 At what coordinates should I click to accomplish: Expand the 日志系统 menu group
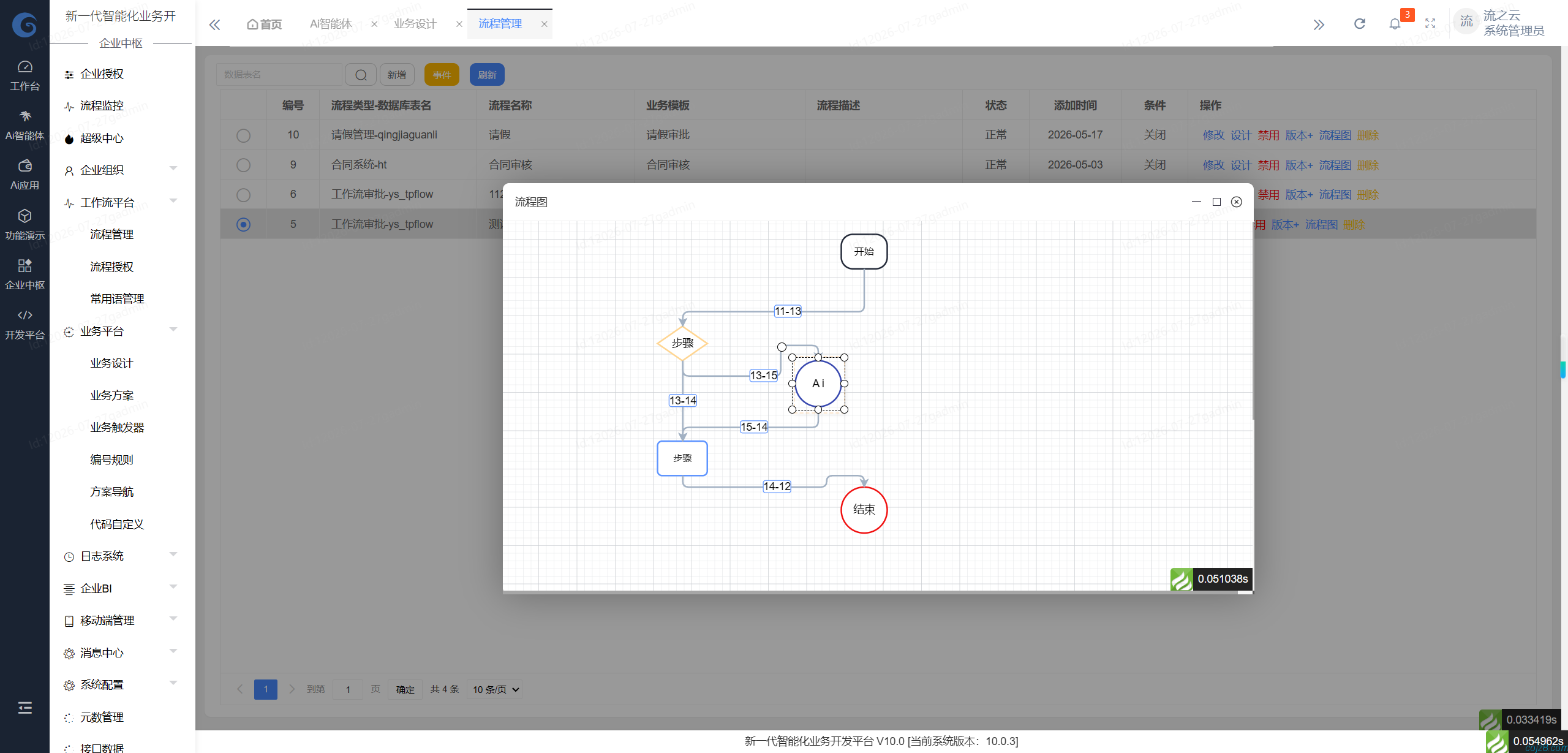tap(121, 556)
